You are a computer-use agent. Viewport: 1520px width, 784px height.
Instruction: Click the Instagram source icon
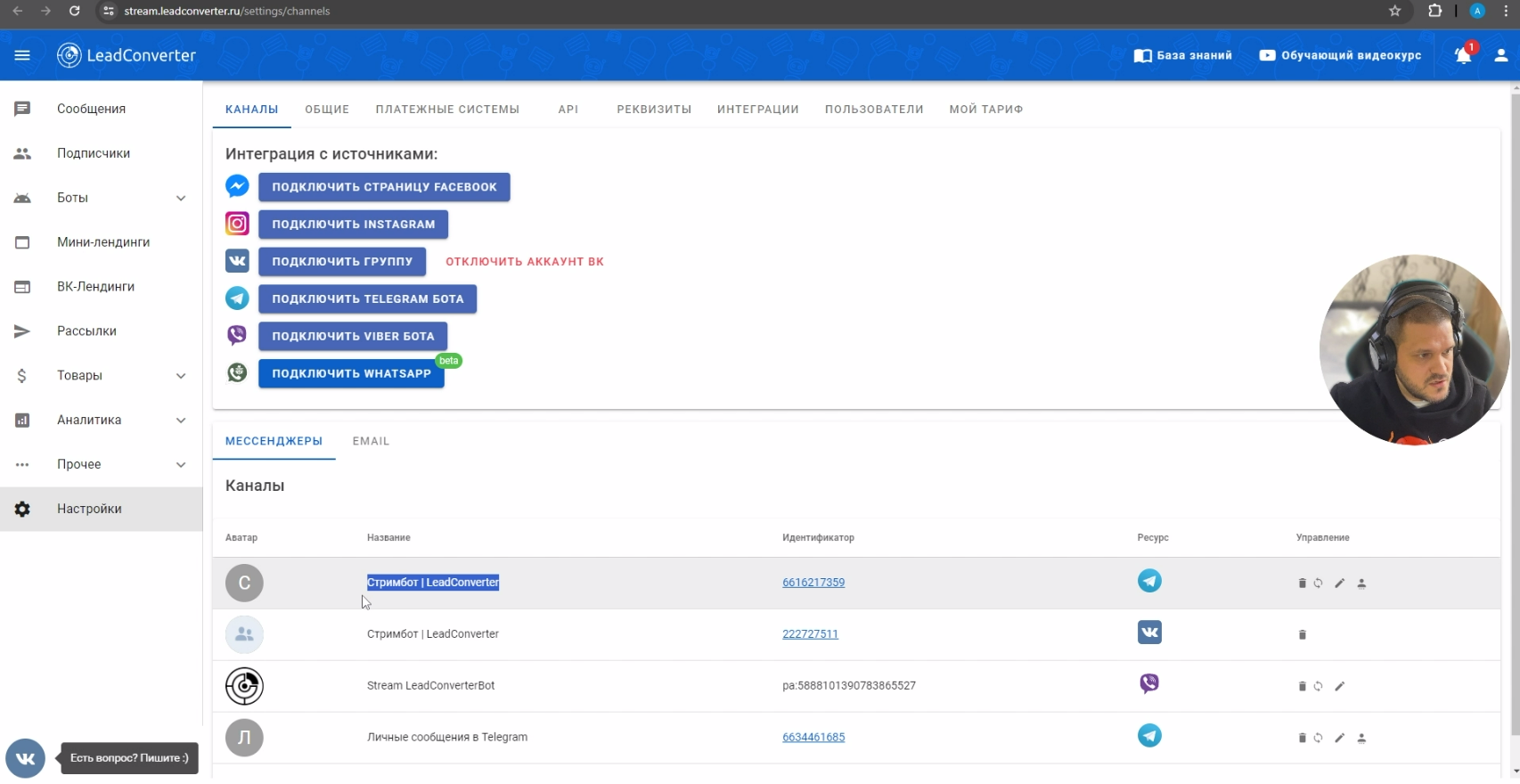237,224
